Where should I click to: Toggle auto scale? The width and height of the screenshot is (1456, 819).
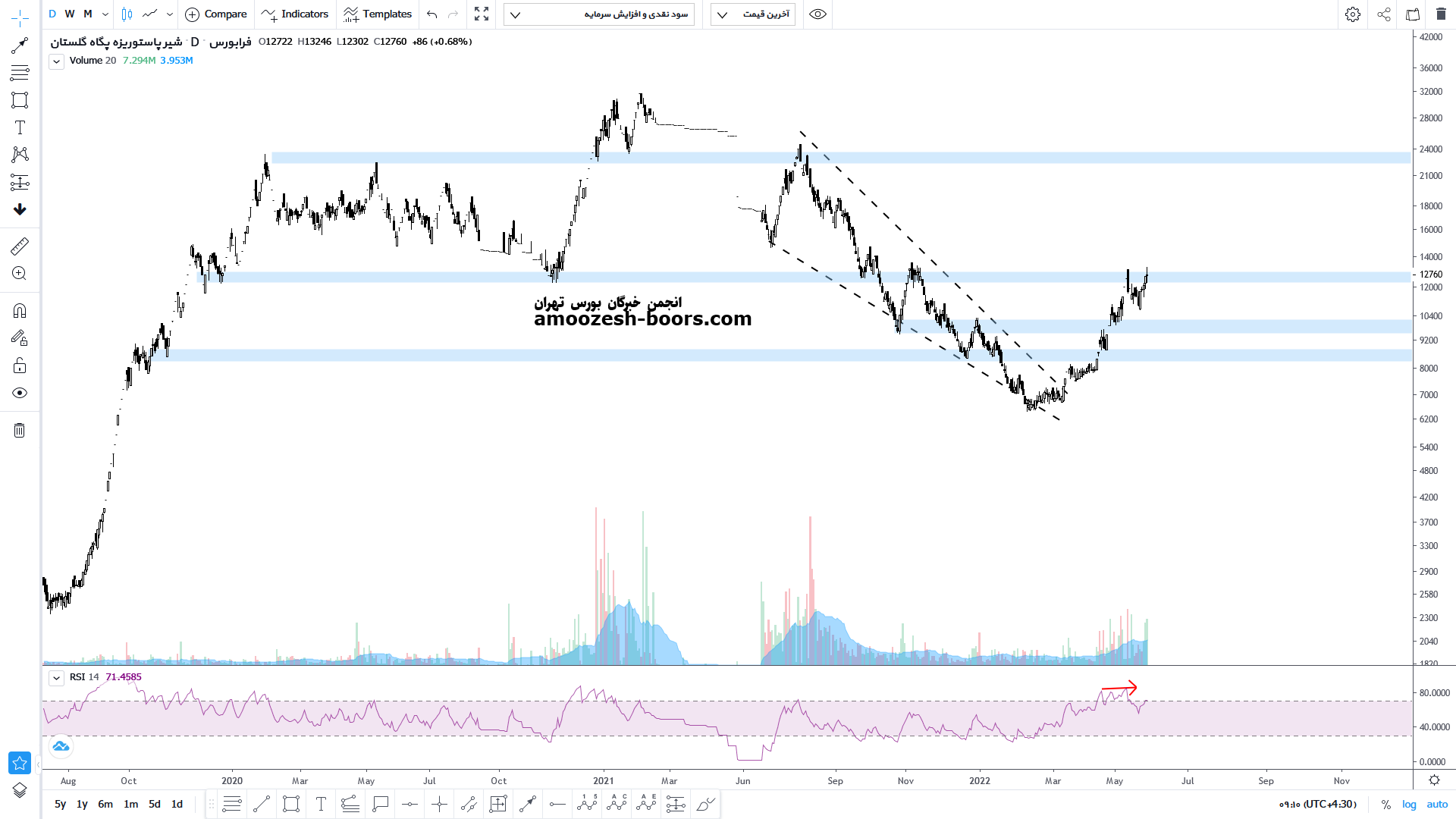tap(1437, 804)
